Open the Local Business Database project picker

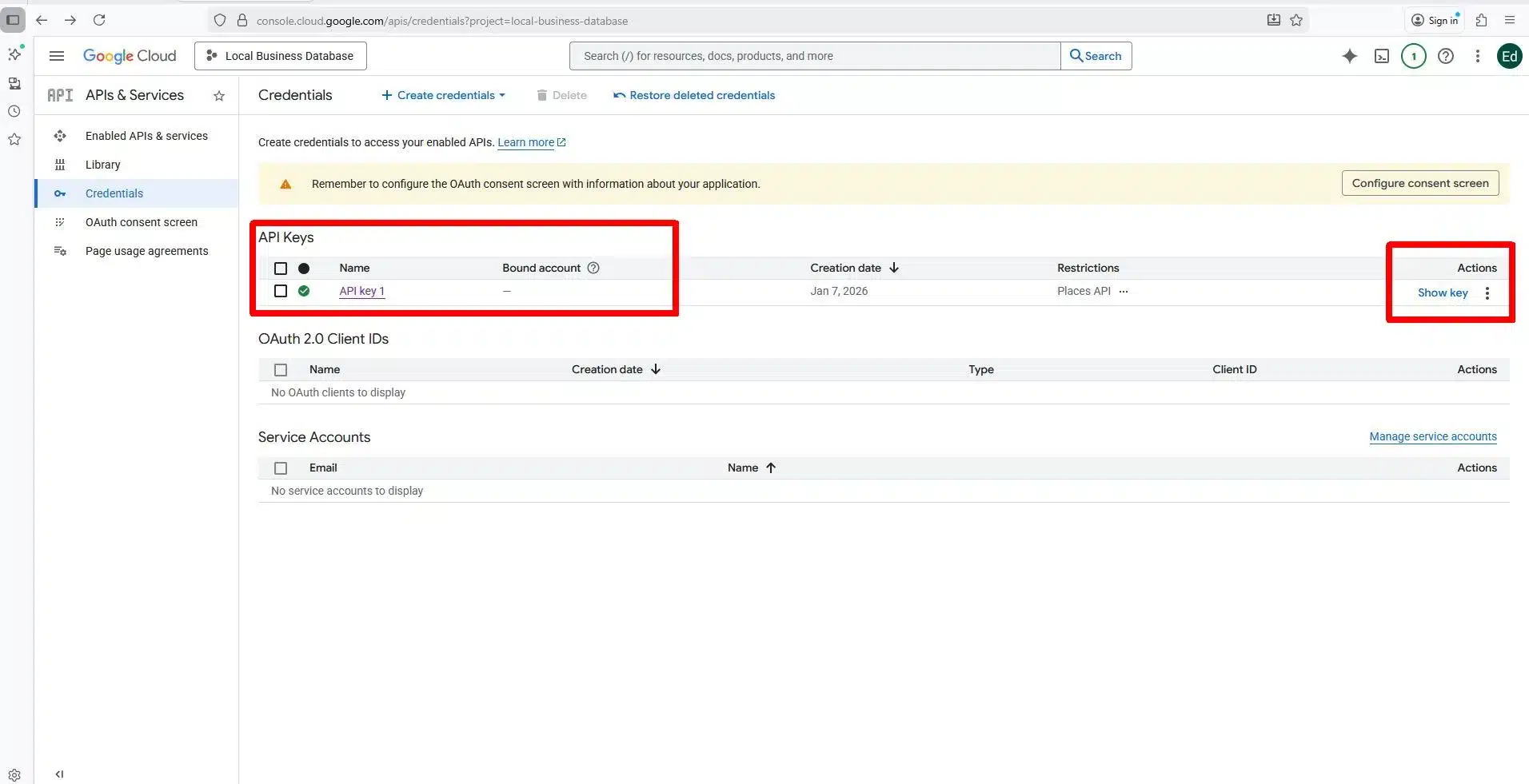click(x=280, y=56)
